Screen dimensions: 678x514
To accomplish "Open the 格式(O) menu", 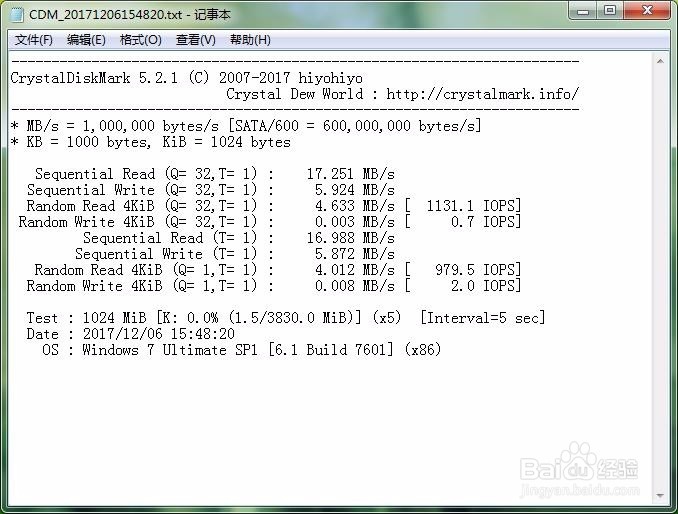I will click(141, 40).
